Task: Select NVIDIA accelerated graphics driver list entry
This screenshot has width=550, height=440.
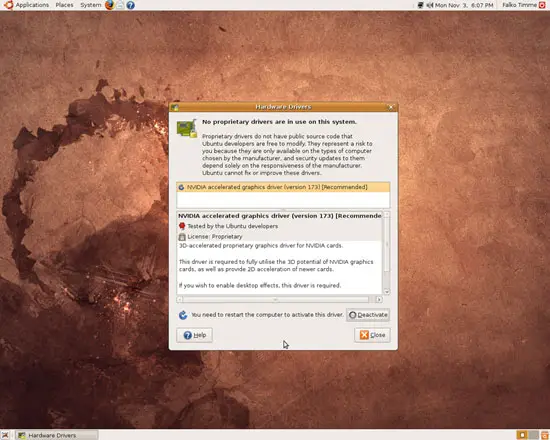Action: tap(283, 187)
